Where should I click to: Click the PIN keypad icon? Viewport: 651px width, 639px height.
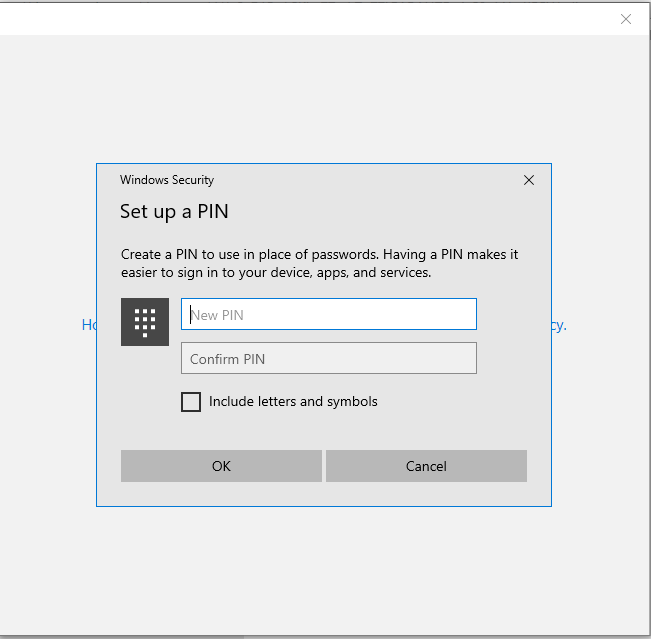tap(145, 322)
